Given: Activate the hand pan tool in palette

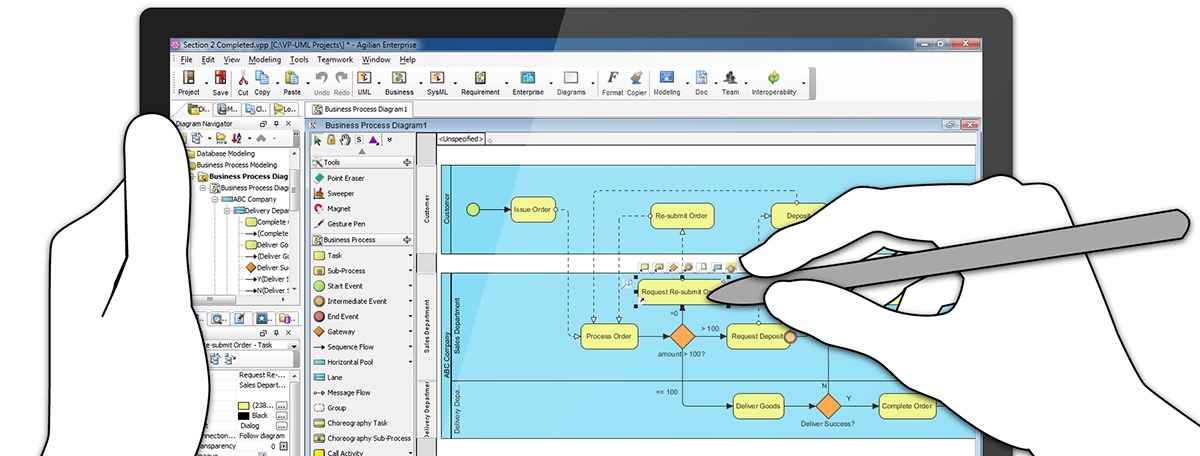Looking at the screenshot, I should click(x=345, y=140).
